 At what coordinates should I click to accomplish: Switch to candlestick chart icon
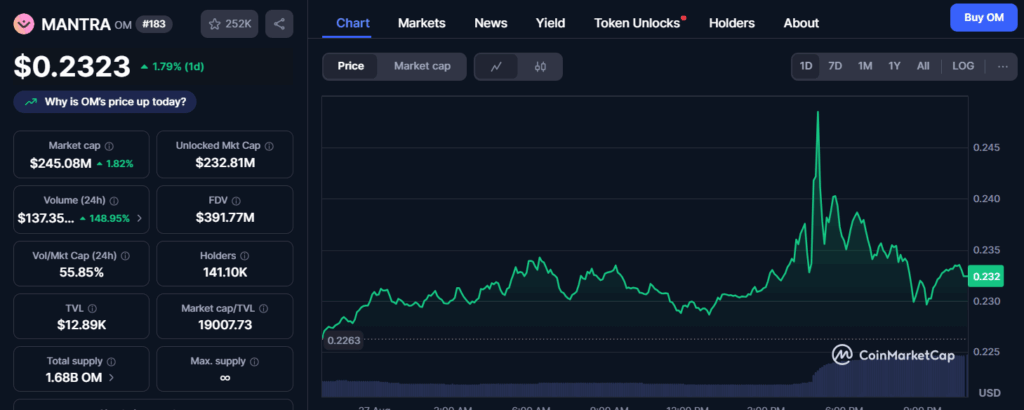[x=540, y=67]
